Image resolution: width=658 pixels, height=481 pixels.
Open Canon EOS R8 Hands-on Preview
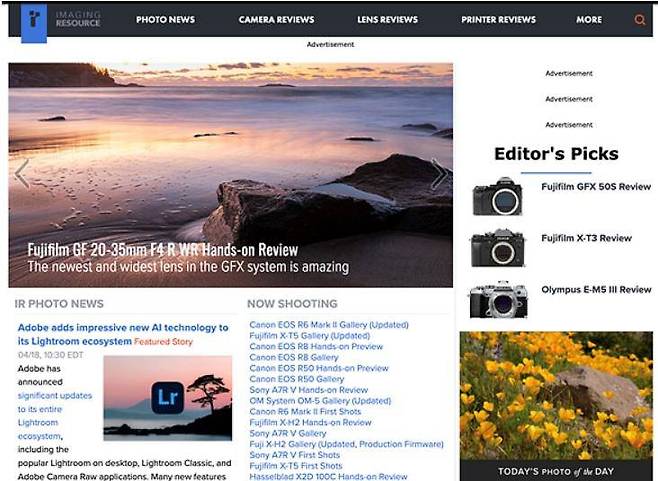click(x=316, y=346)
